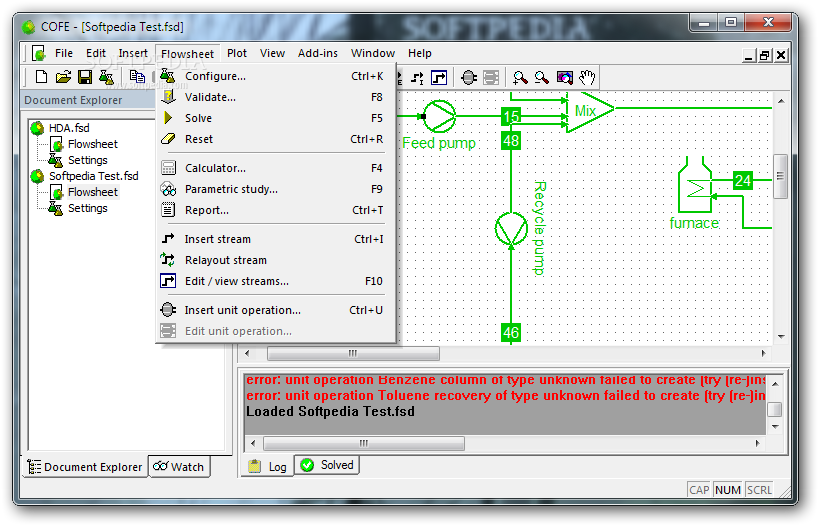Click the New document toolbar icon
Screen dimensions: 819x526
pos(41,77)
